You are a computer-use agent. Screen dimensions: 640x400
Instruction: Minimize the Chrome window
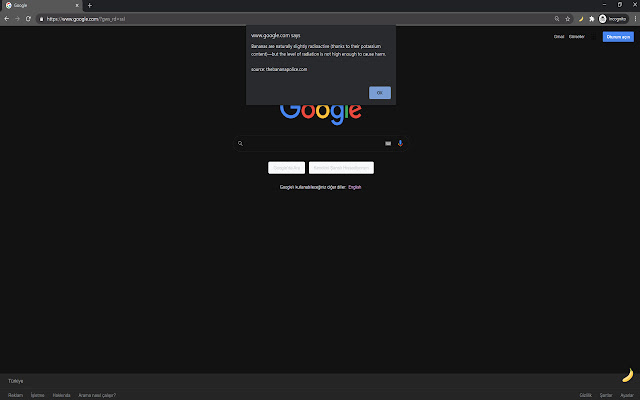(x=604, y=5)
